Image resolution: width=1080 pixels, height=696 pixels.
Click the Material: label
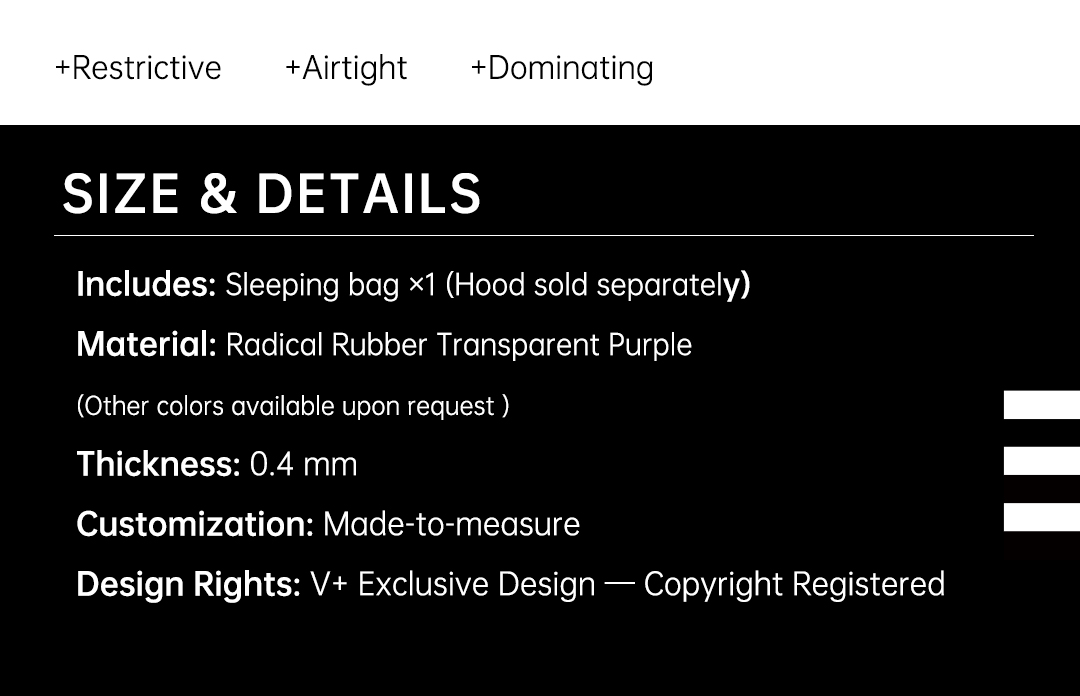click(146, 345)
